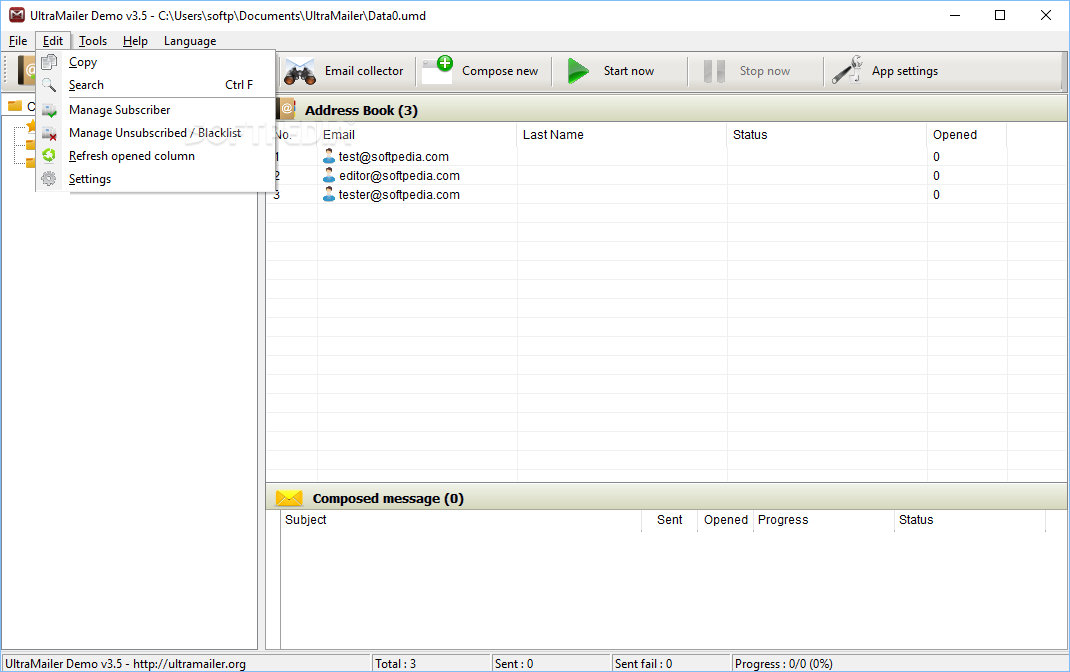Open the Tools menu
This screenshot has width=1070, height=672.
coord(93,41)
